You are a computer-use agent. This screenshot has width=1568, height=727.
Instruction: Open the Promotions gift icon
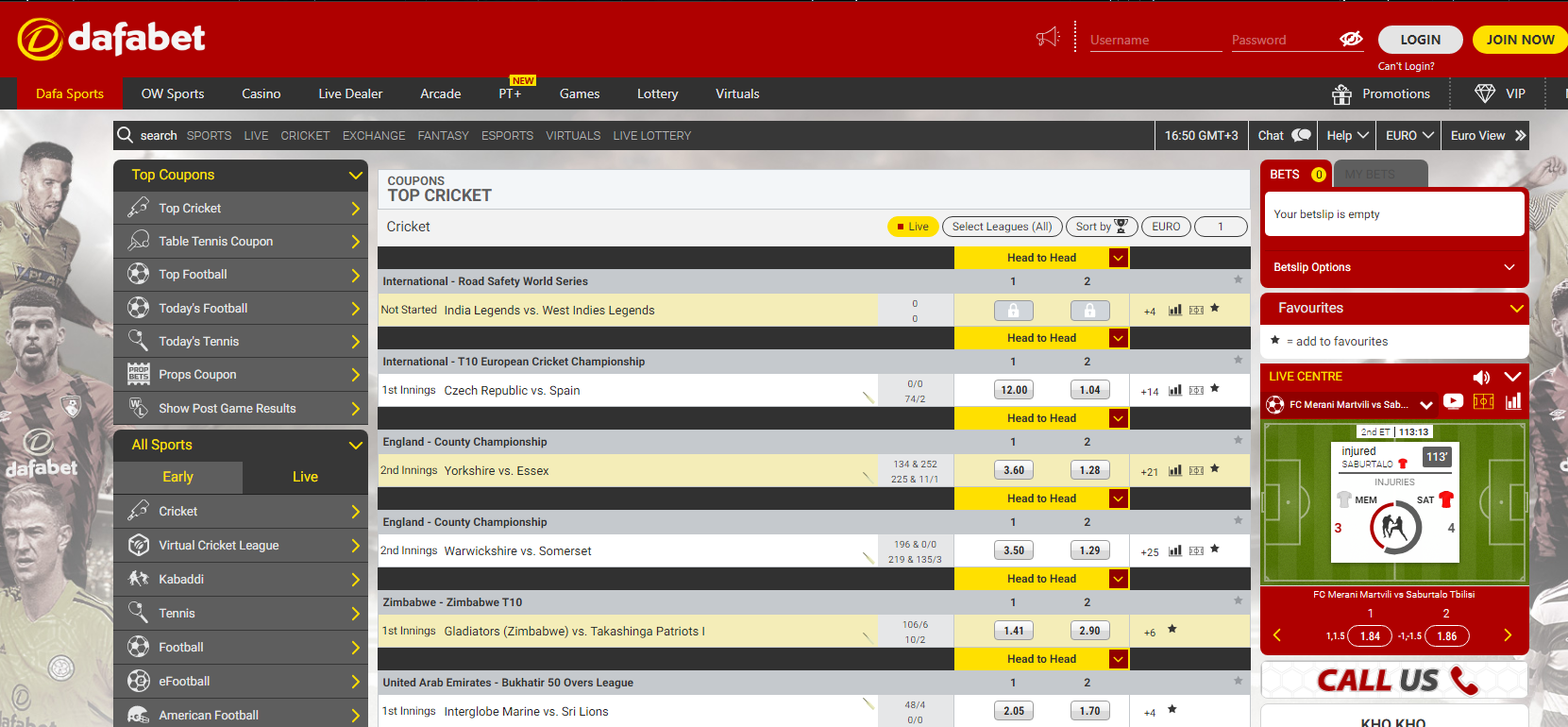[x=1341, y=94]
